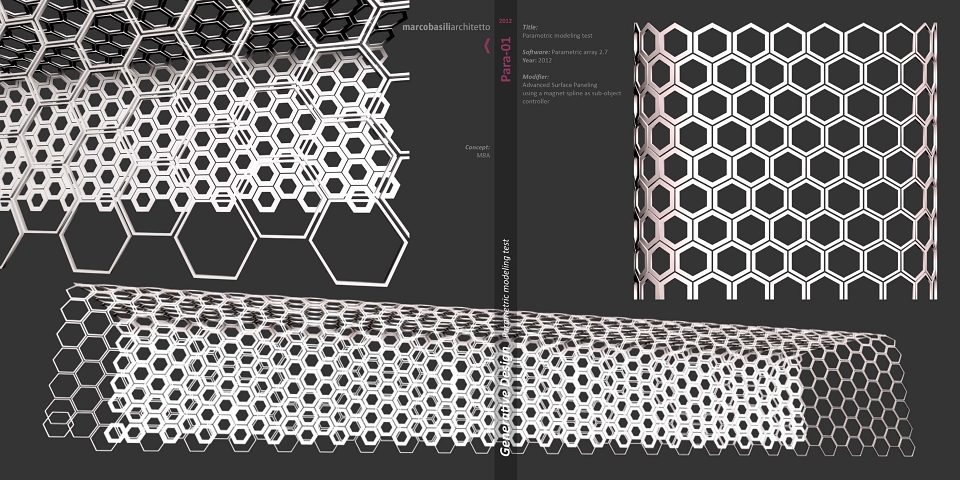Screen dimensions: 960x480
Task: Click the 'MBA' text under Concept
Action: 483,156
